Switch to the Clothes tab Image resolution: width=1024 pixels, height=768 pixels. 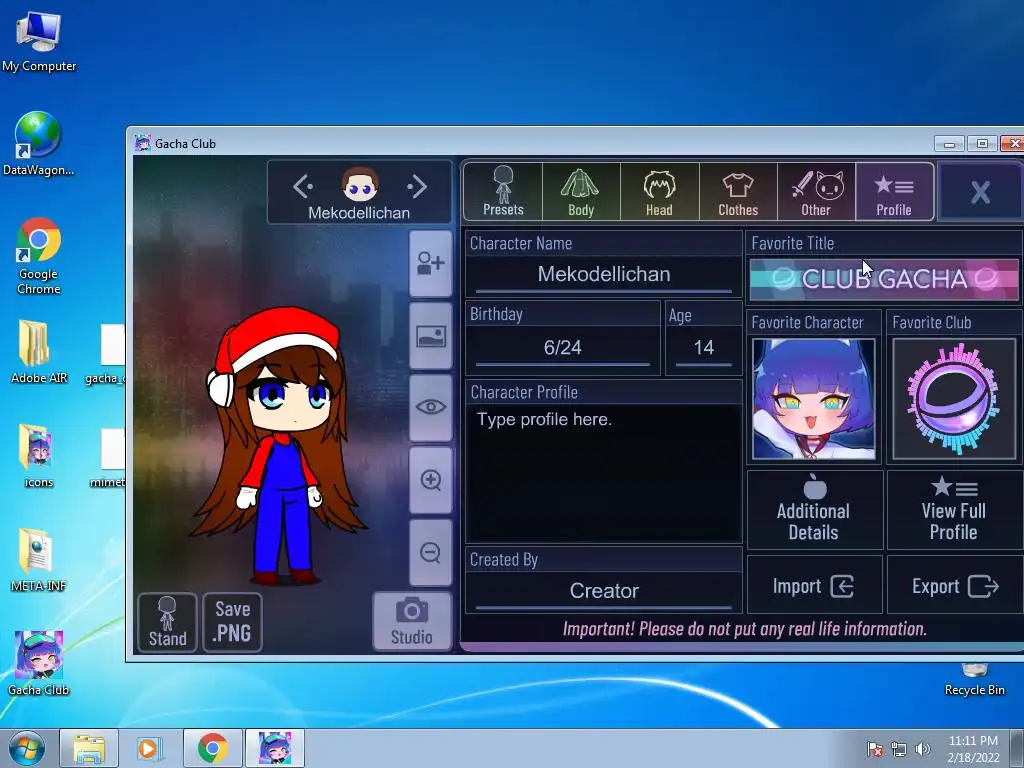pyautogui.click(x=738, y=191)
